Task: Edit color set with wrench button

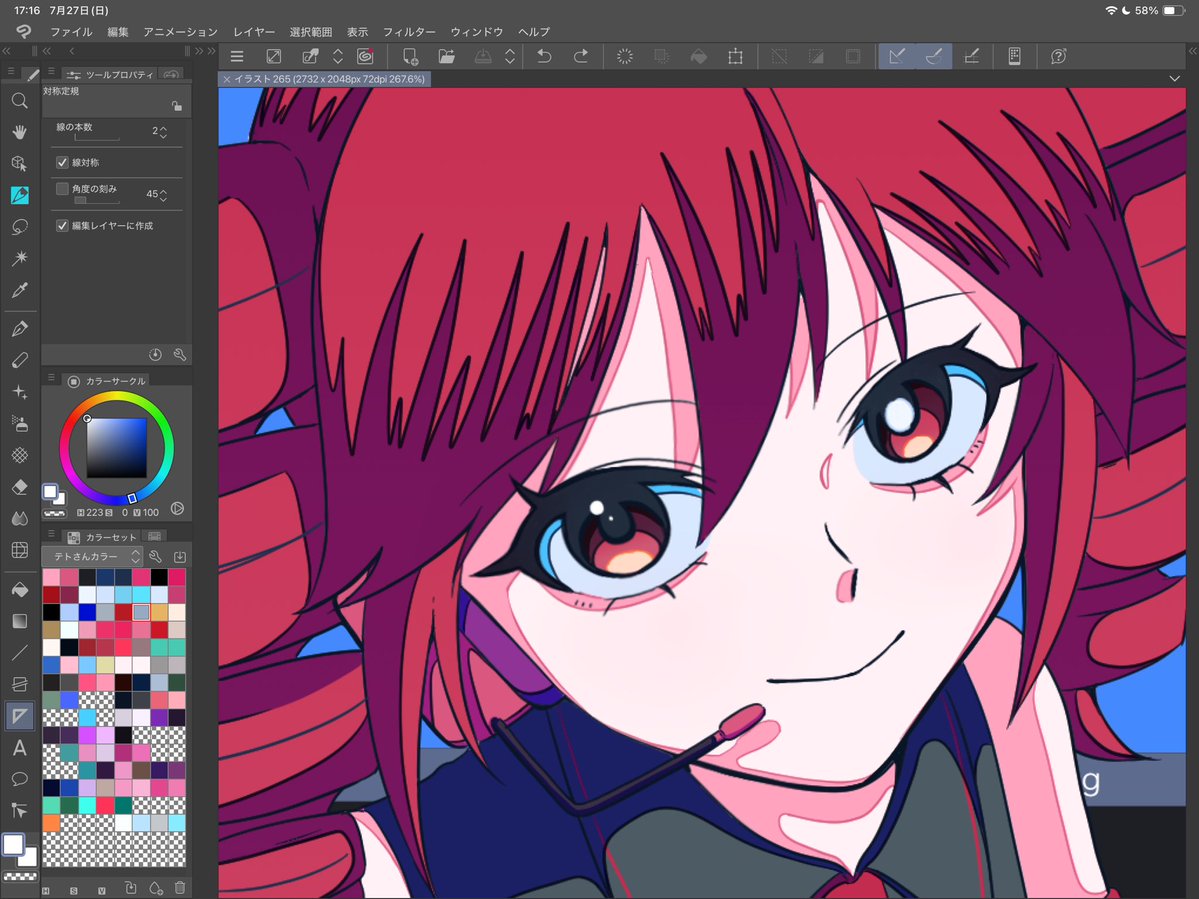Action: click(155, 557)
